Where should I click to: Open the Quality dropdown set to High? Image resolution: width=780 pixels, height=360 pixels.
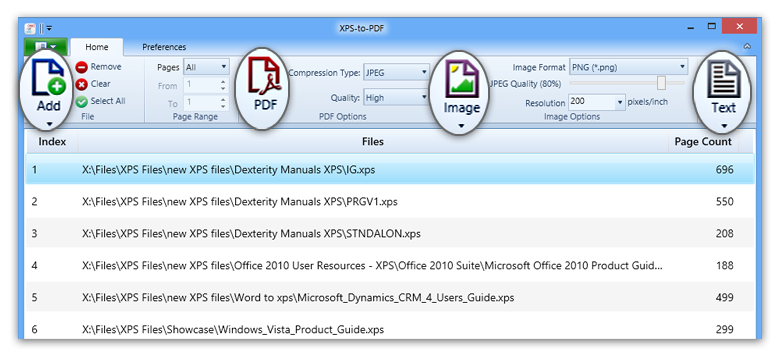tap(396, 98)
